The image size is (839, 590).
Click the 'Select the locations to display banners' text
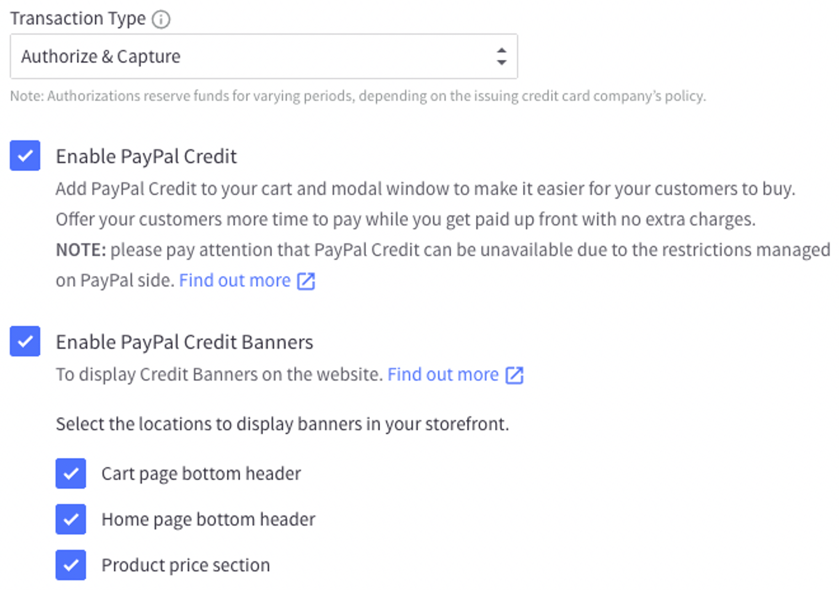click(x=282, y=424)
